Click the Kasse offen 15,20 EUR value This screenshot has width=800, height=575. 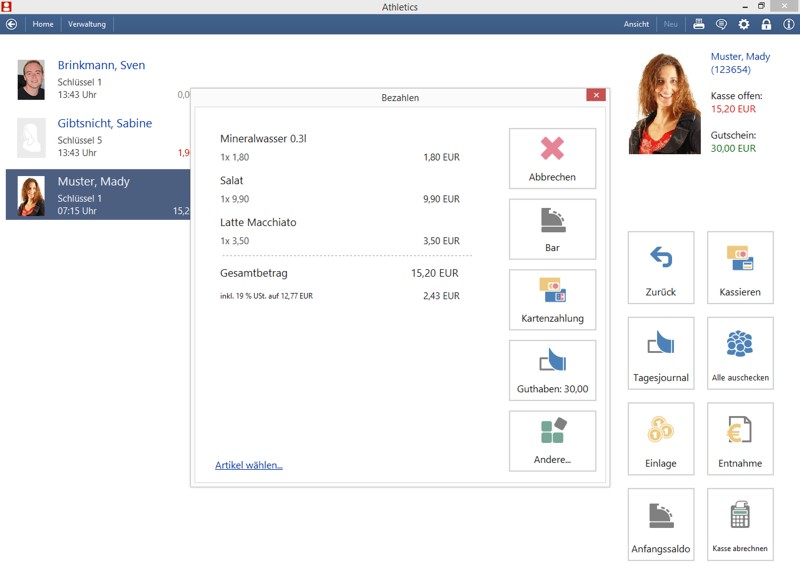click(733, 109)
